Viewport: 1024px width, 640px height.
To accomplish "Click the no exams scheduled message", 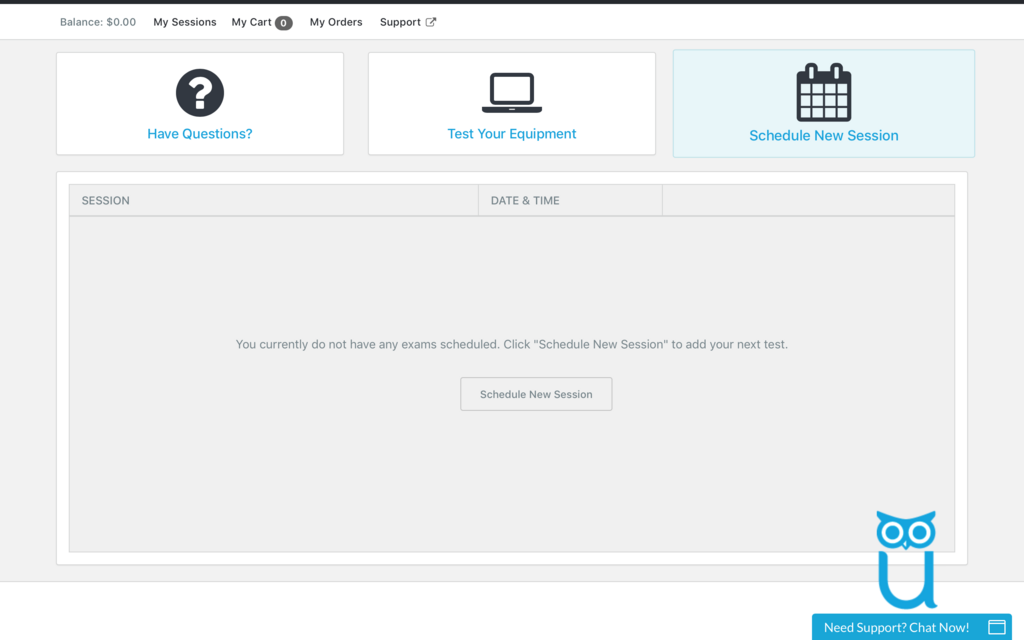I will pos(511,344).
